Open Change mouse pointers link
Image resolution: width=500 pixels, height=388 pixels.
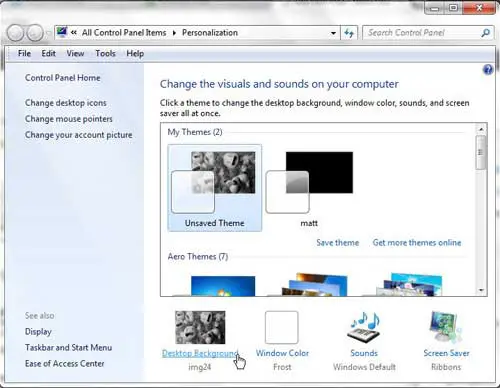pos(69,119)
